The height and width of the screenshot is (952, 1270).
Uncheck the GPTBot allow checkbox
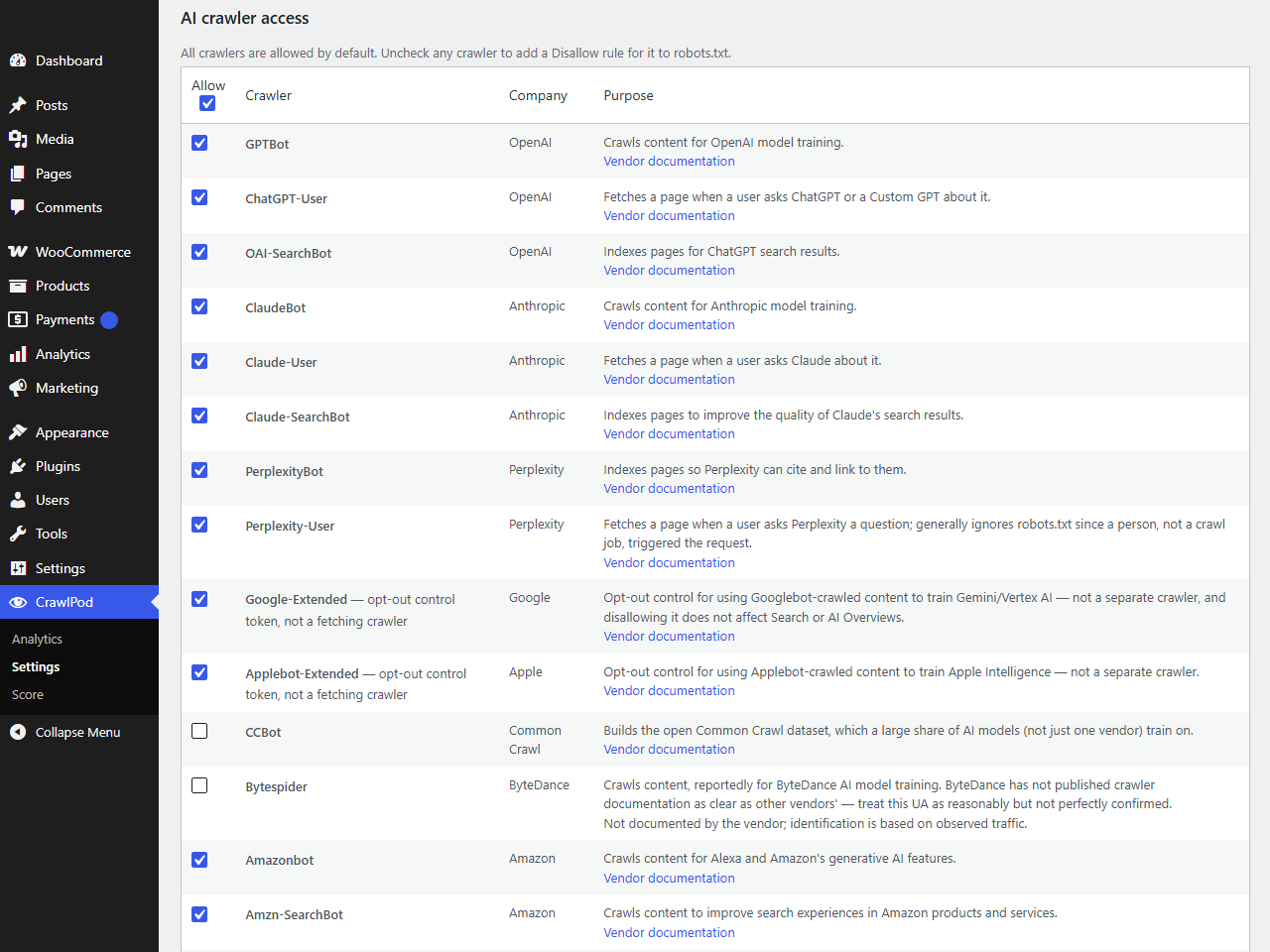click(x=199, y=143)
